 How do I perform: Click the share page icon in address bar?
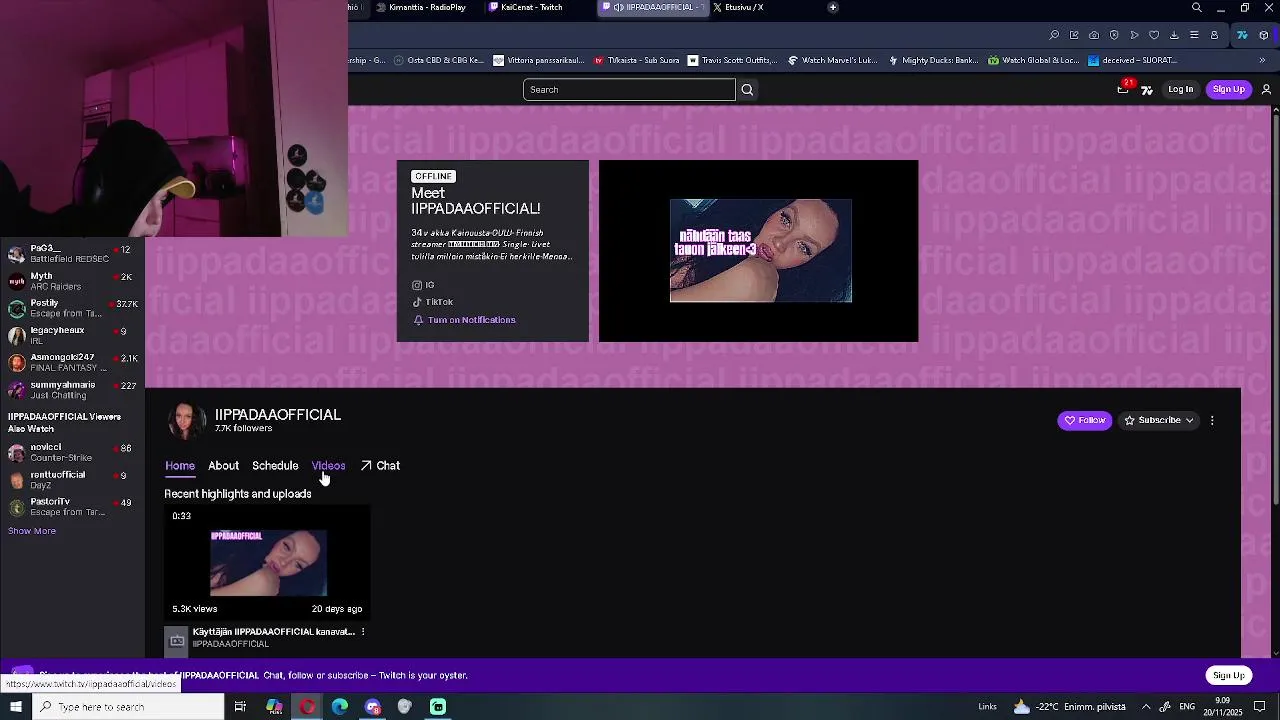click(1074, 35)
